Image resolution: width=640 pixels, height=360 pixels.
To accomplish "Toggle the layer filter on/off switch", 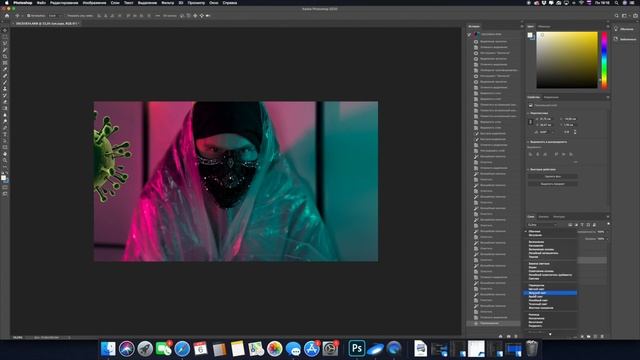I will 608,224.
